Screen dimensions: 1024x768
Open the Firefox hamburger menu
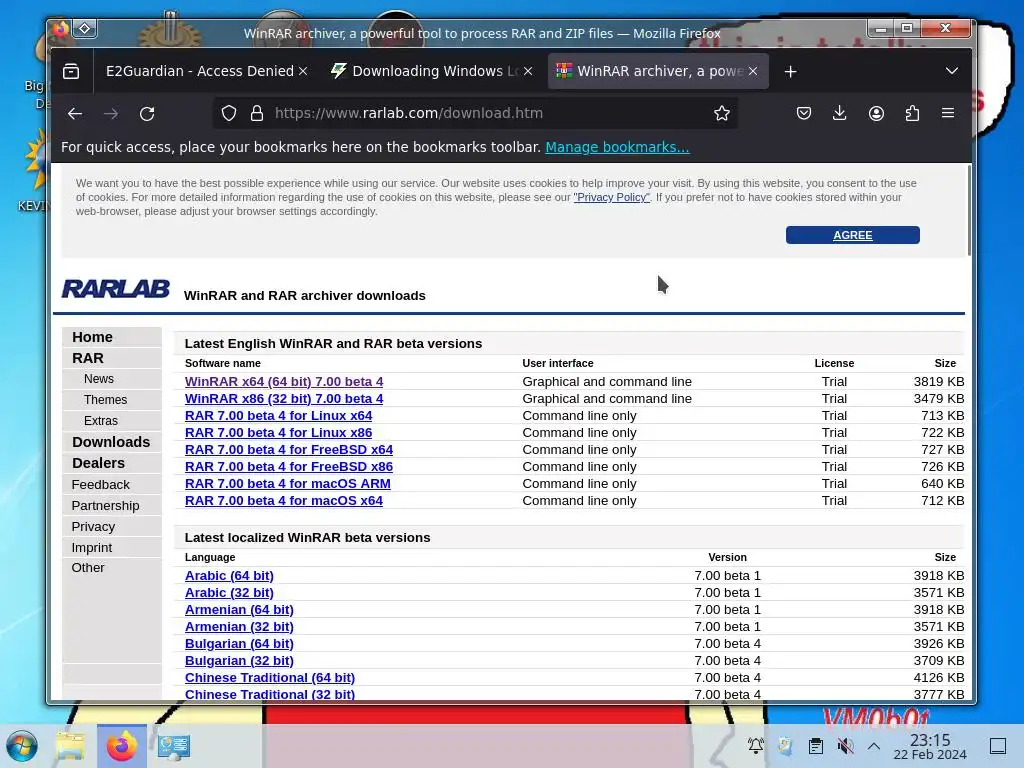click(948, 114)
